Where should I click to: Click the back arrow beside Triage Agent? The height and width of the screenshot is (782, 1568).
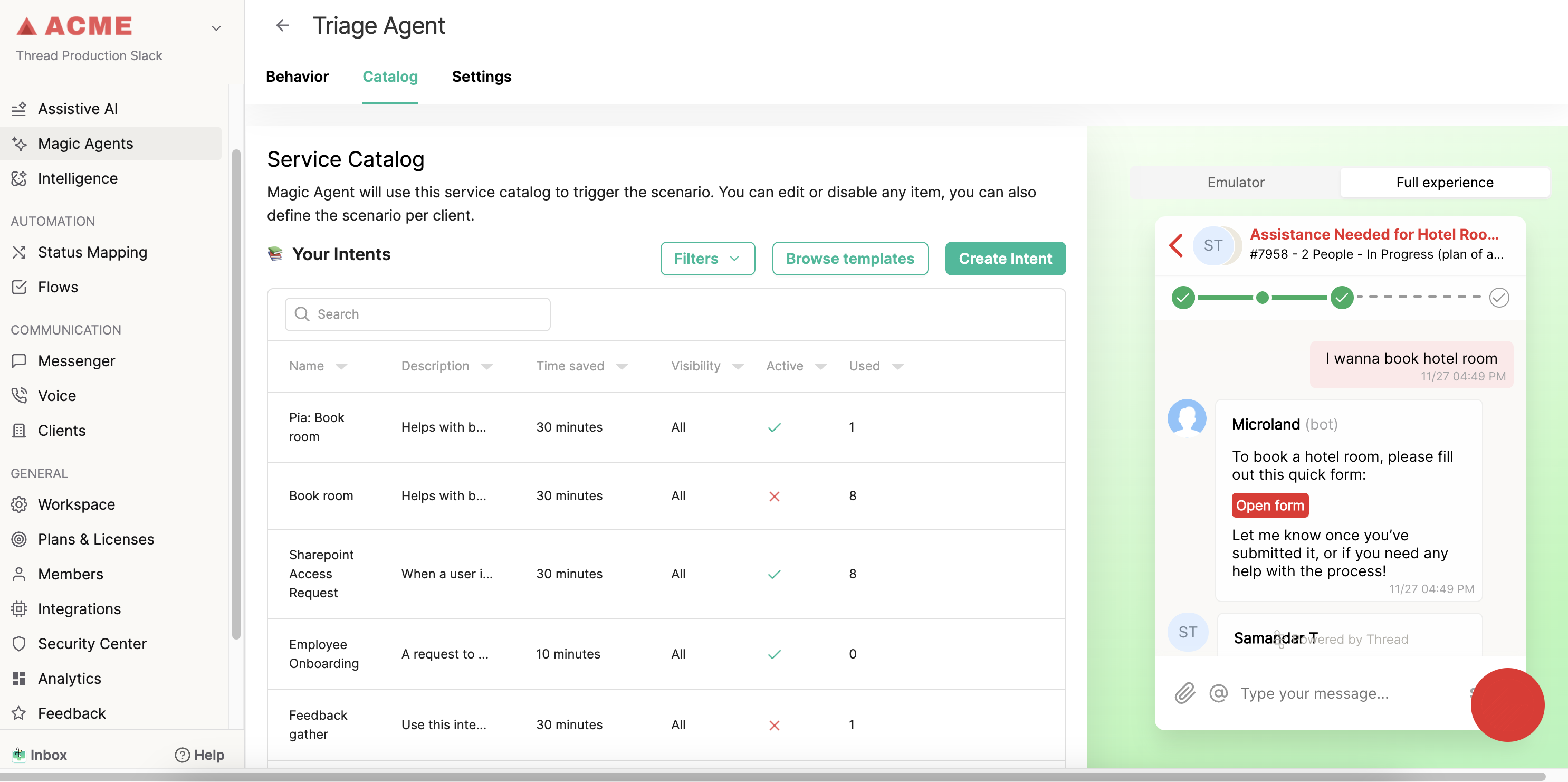coord(282,25)
